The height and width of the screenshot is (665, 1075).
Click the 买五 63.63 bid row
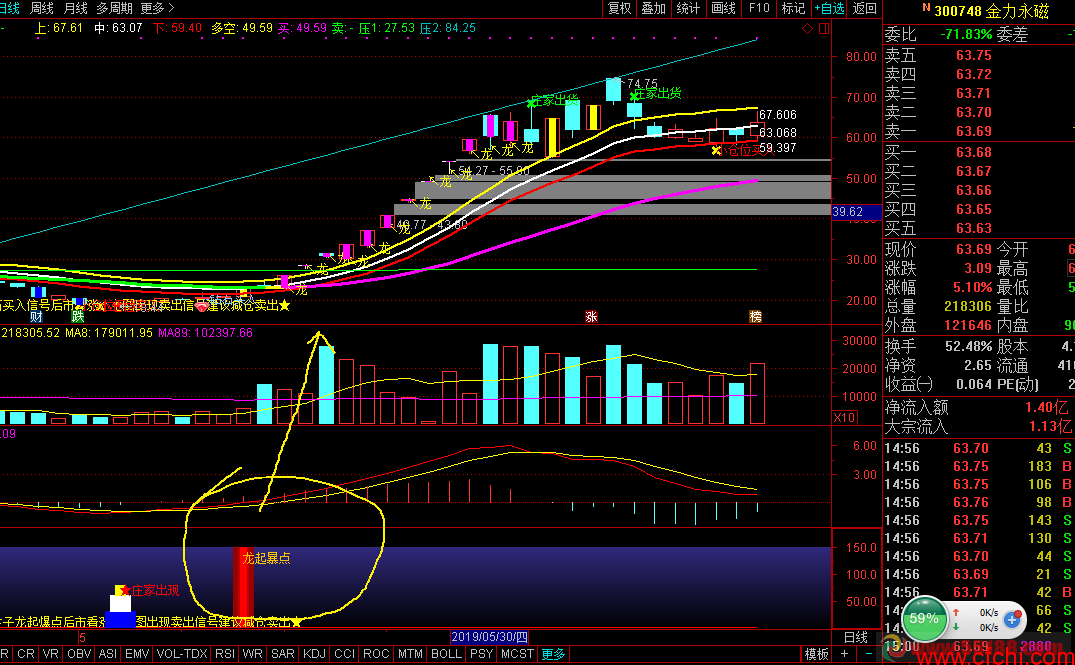coord(978,228)
